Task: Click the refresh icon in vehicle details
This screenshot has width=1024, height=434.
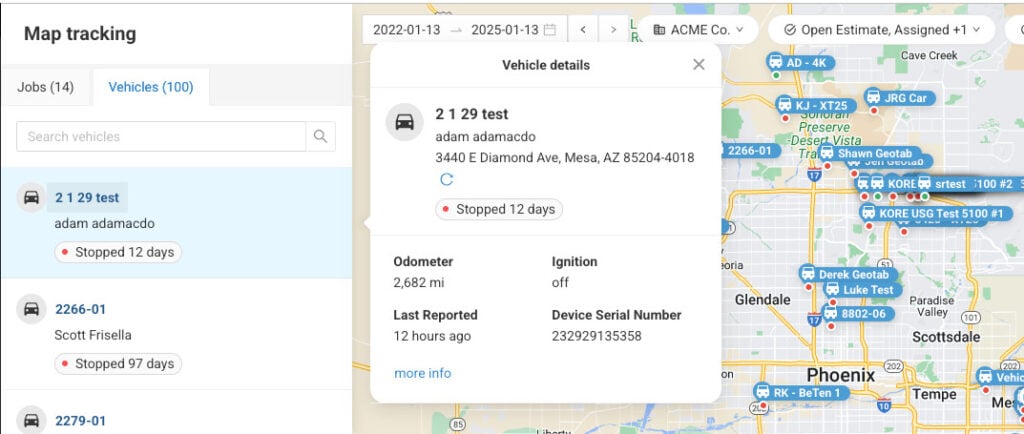Action: click(x=447, y=179)
